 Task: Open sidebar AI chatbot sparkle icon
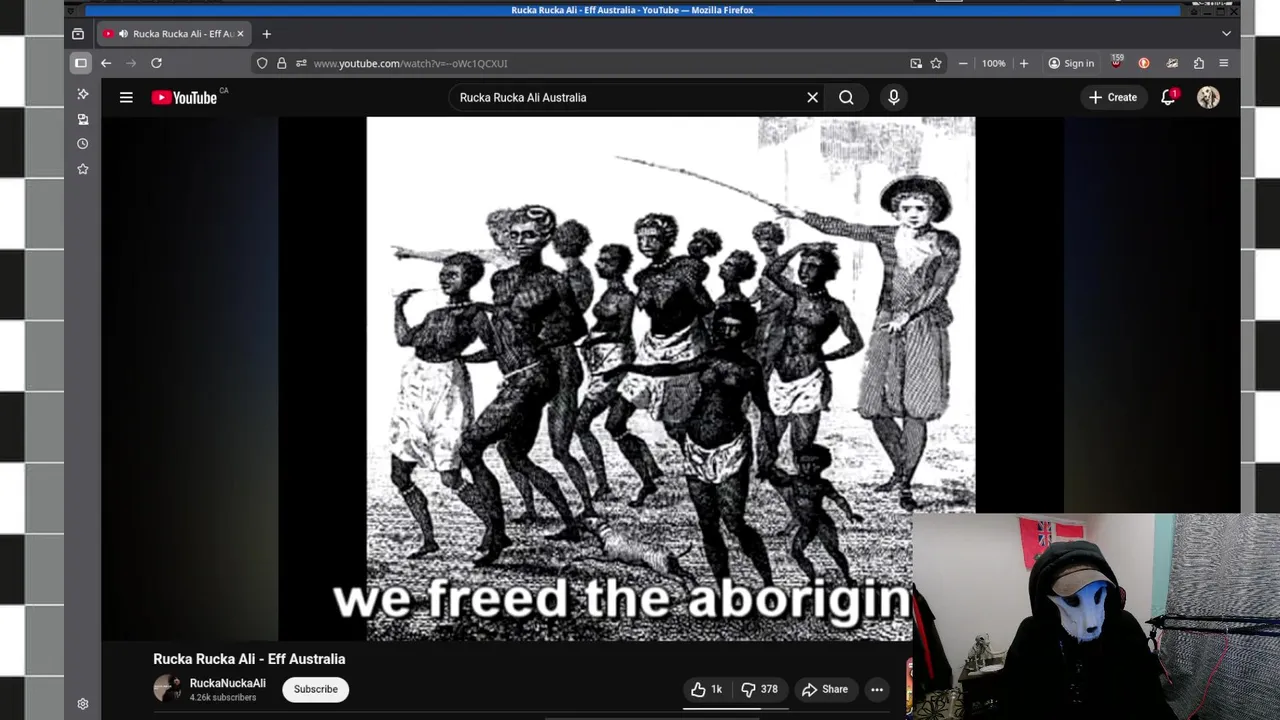tap(83, 94)
